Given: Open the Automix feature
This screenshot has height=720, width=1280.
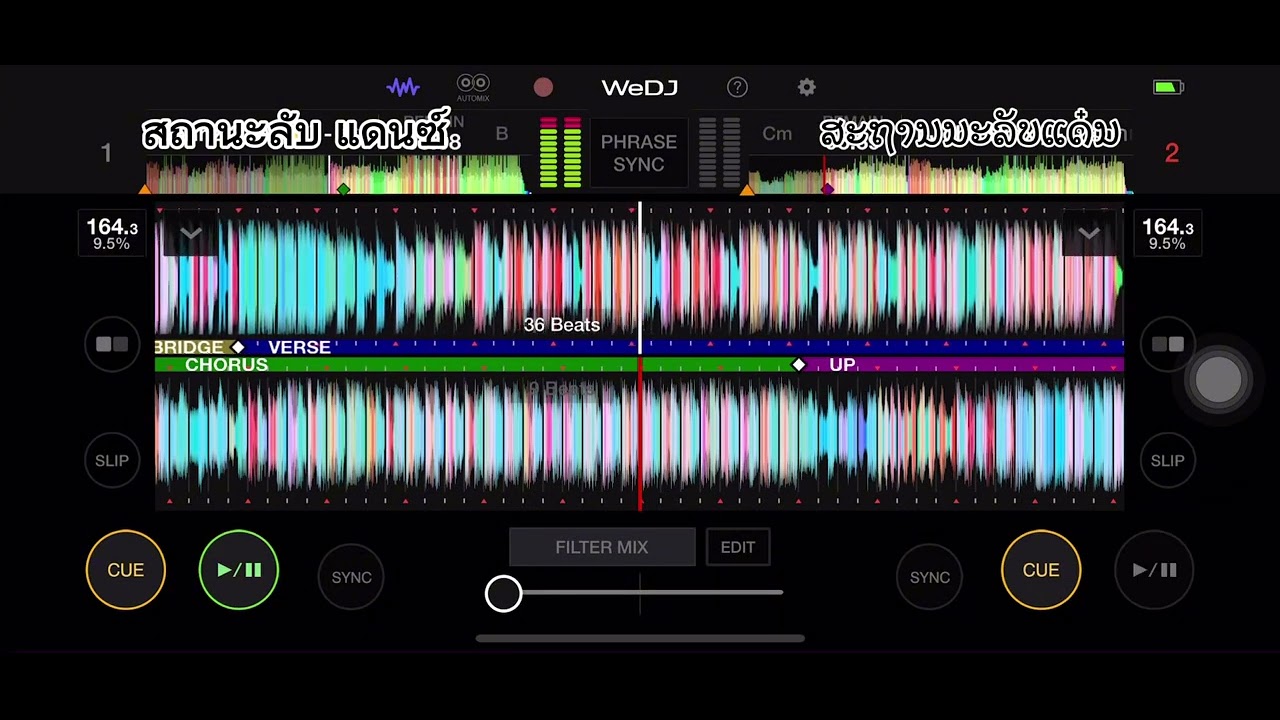Looking at the screenshot, I should (x=473, y=87).
